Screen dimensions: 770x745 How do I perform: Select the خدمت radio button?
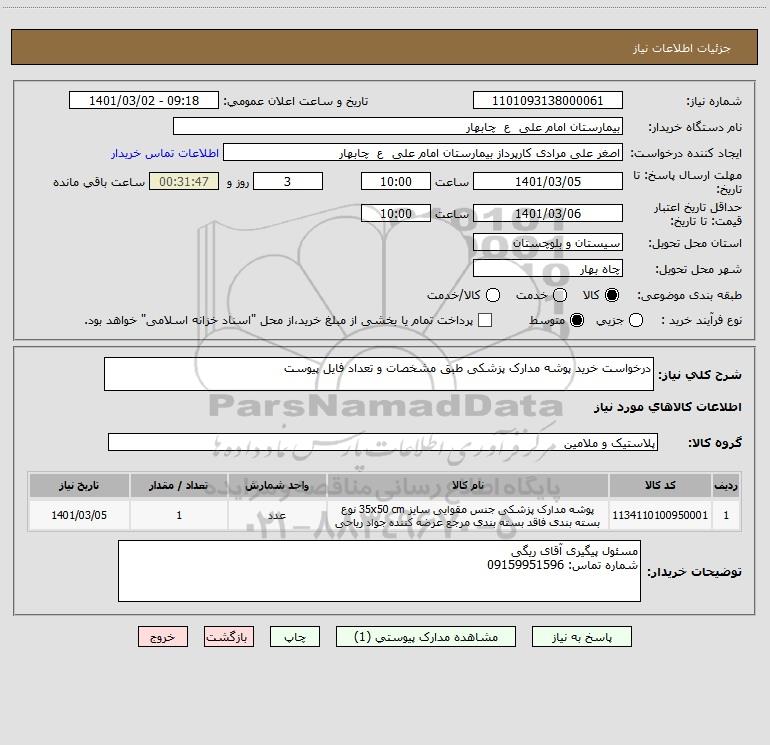pos(560,295)
